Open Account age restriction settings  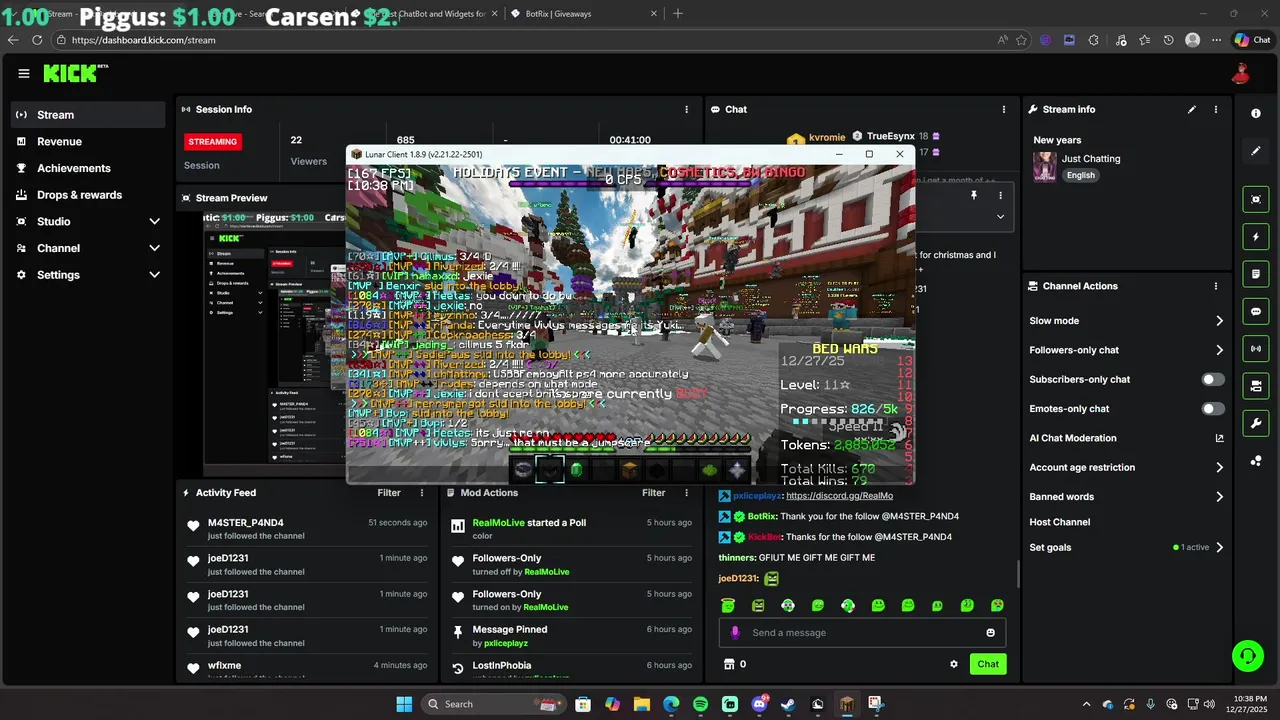click(1127, 467)
